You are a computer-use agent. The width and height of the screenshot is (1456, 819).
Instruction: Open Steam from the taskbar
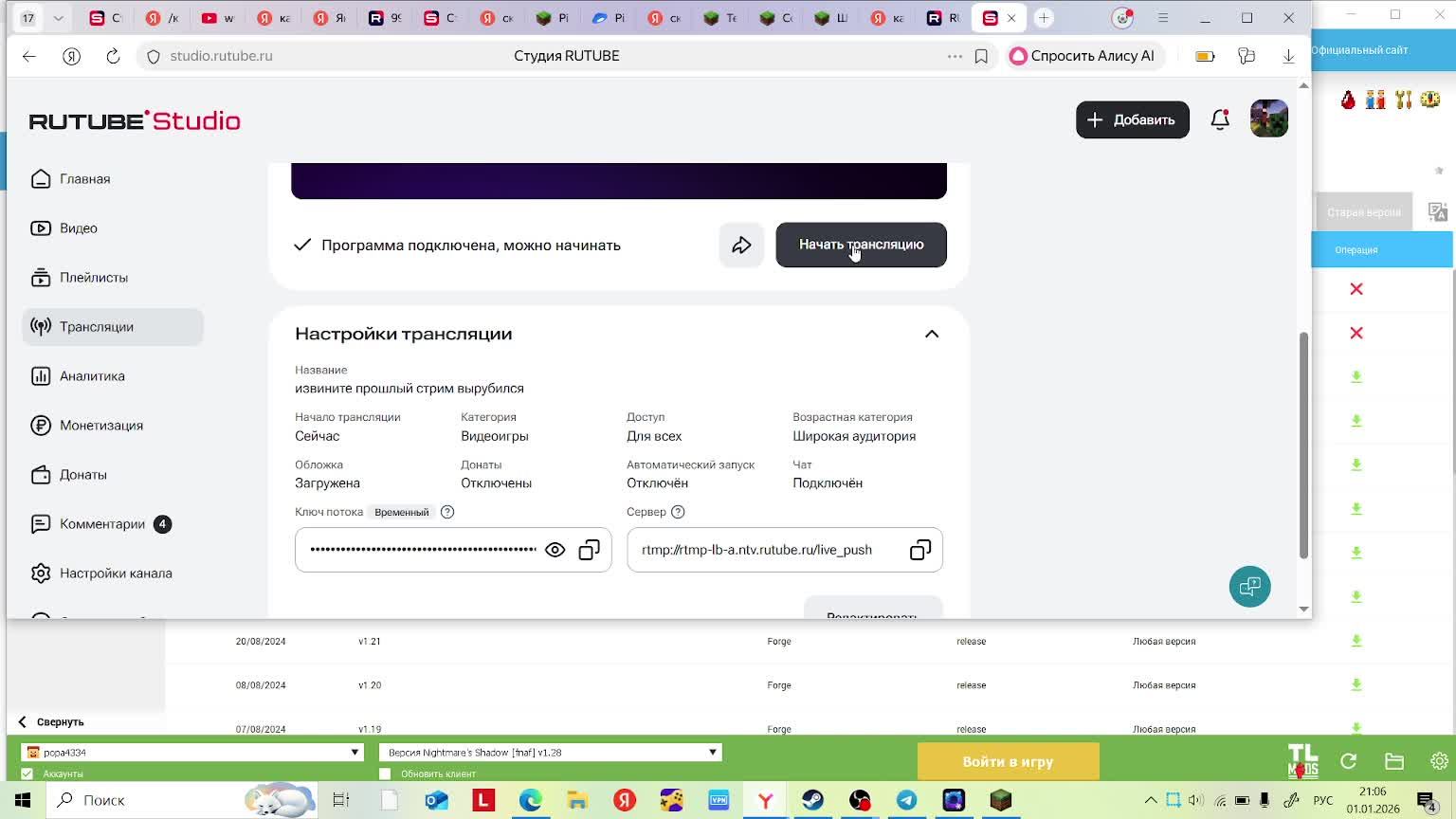[812, 801]
